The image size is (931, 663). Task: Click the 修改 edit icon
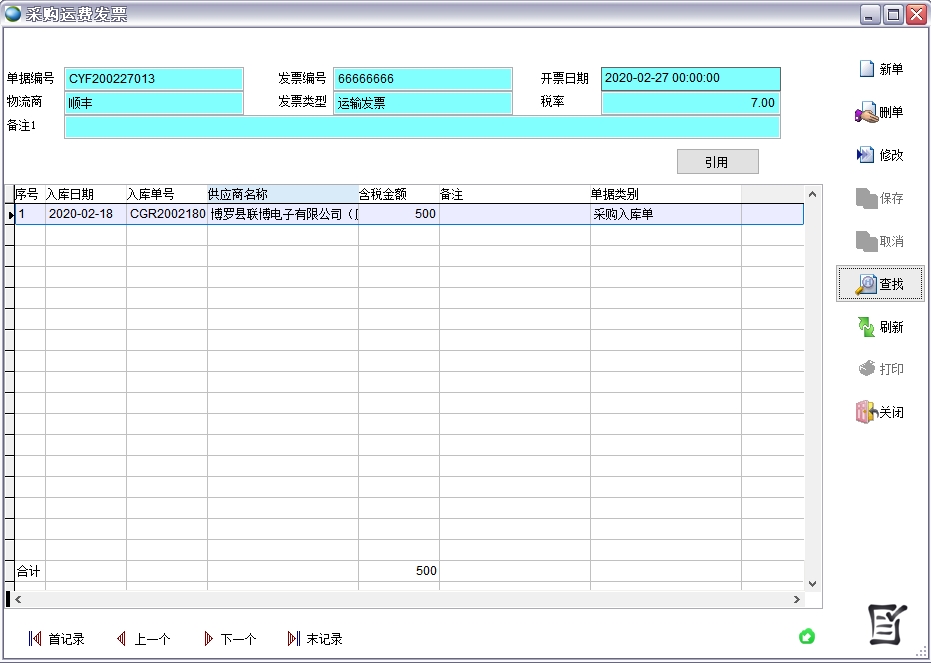867,155
